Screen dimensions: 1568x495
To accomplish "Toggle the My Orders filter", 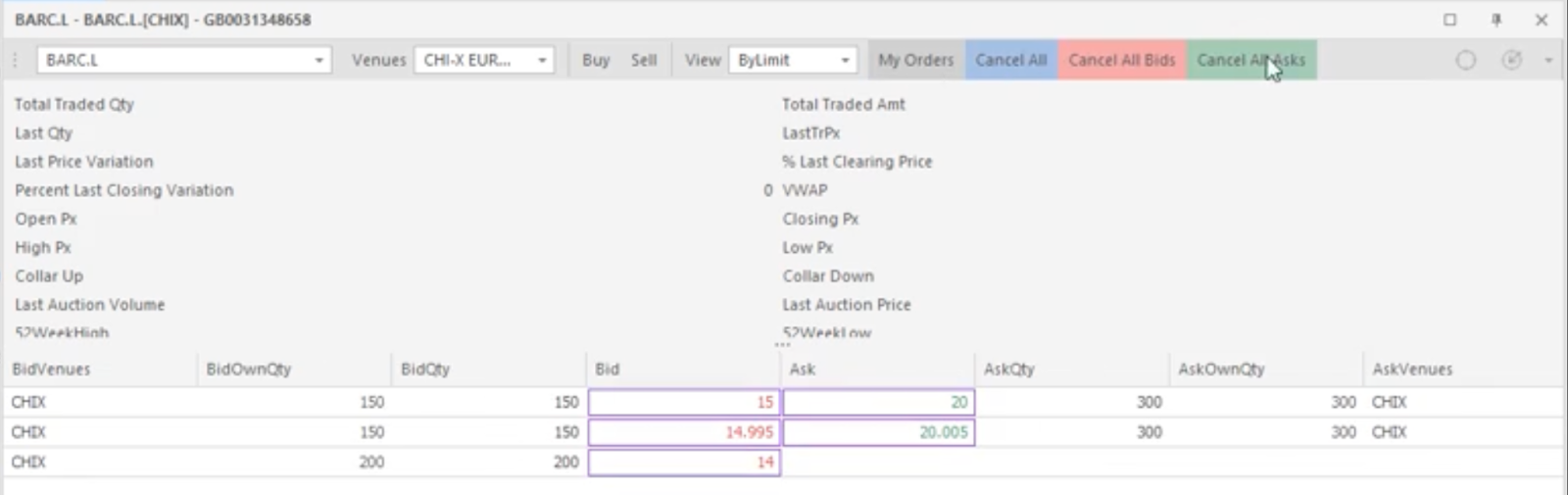I will coord(915,60).
